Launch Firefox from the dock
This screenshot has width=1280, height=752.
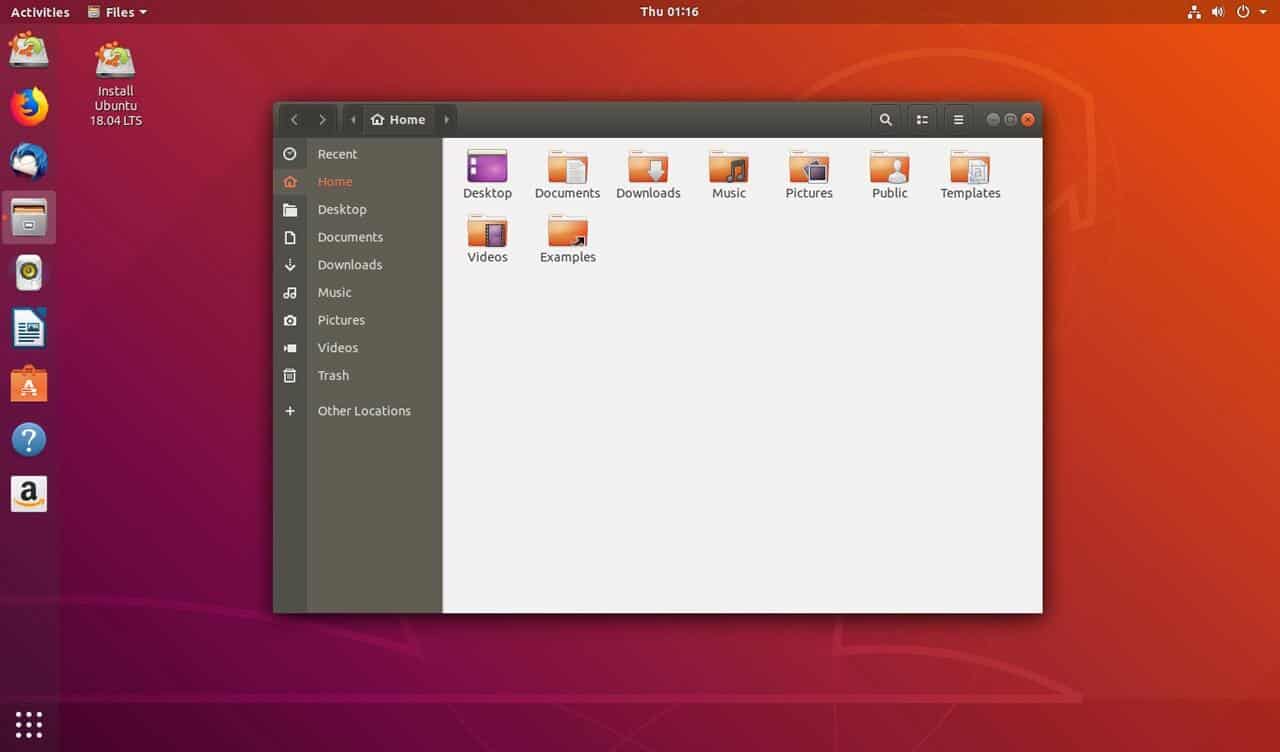(28, 107)
